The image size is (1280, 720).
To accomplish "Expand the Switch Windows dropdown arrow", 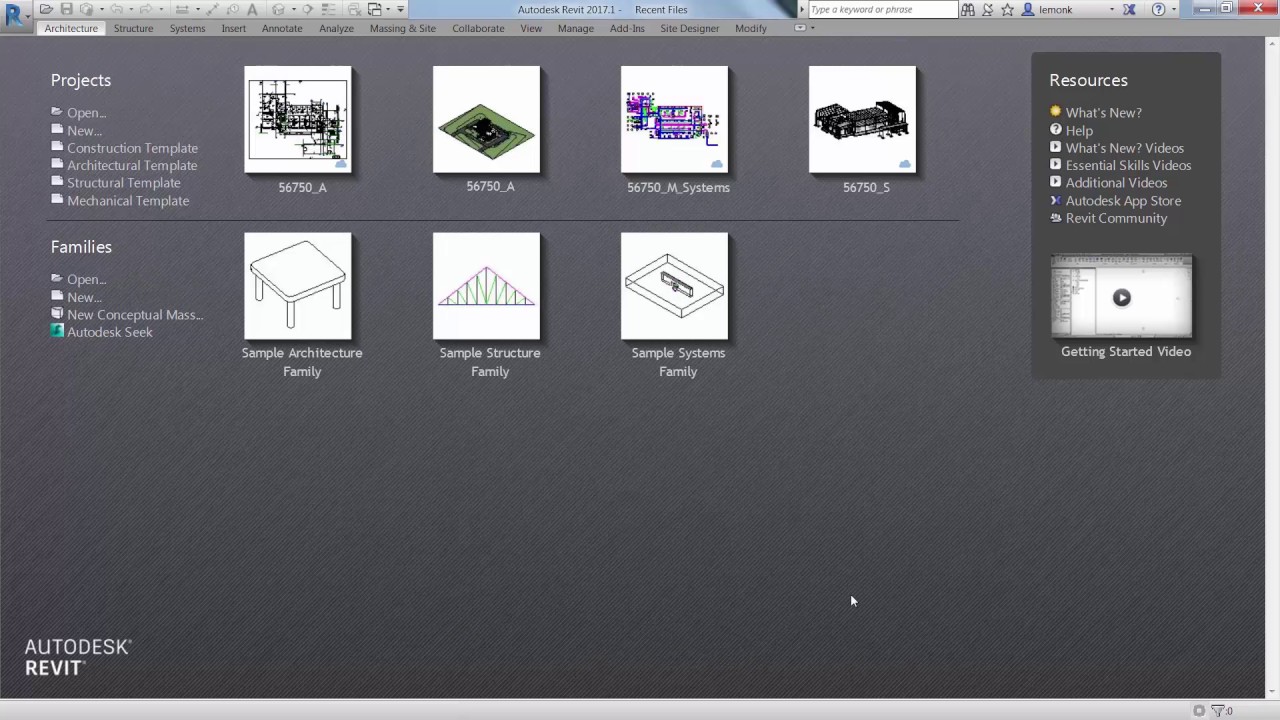I will coord(388,9).
